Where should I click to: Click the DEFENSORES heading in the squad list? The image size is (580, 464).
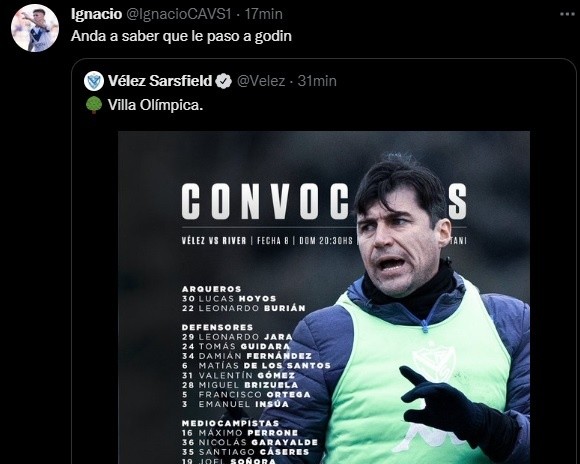218,327
